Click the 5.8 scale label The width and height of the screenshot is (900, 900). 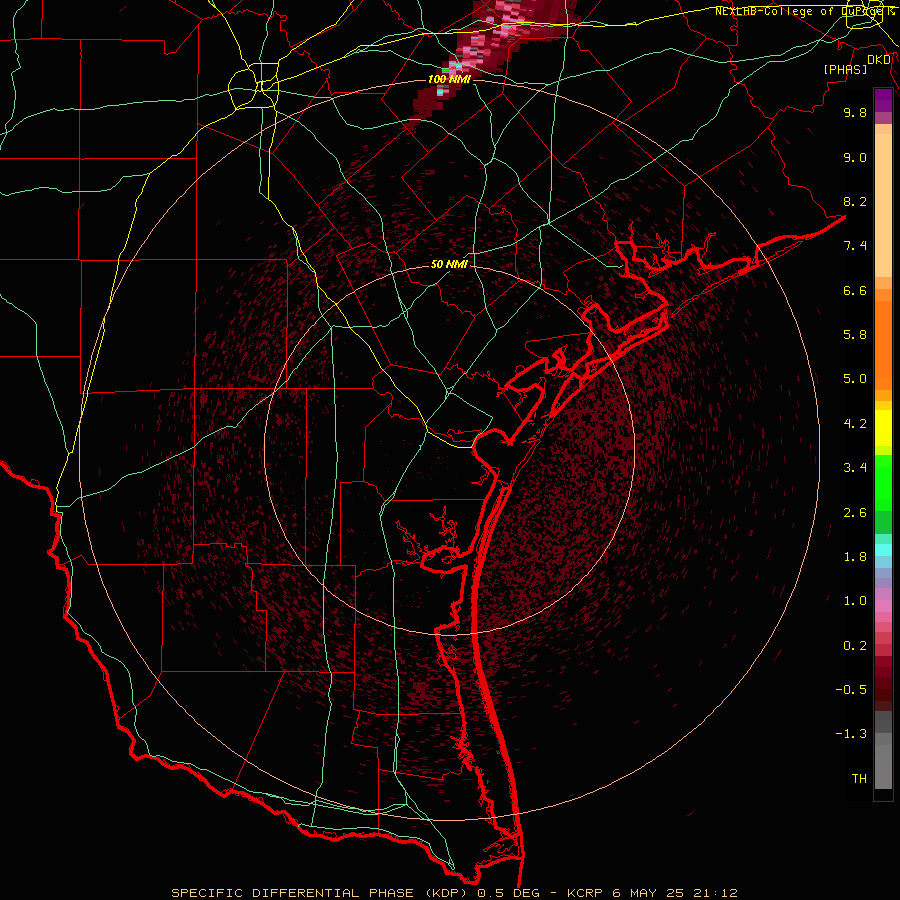click(x=855, y=335)
